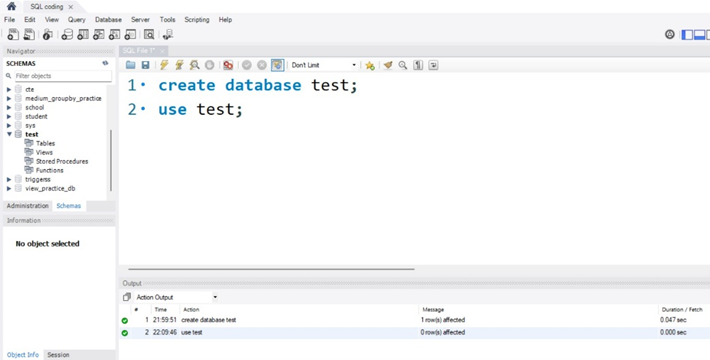Create a new function icon
Screen dimensions: 710x360
click(x=130, y=34)
